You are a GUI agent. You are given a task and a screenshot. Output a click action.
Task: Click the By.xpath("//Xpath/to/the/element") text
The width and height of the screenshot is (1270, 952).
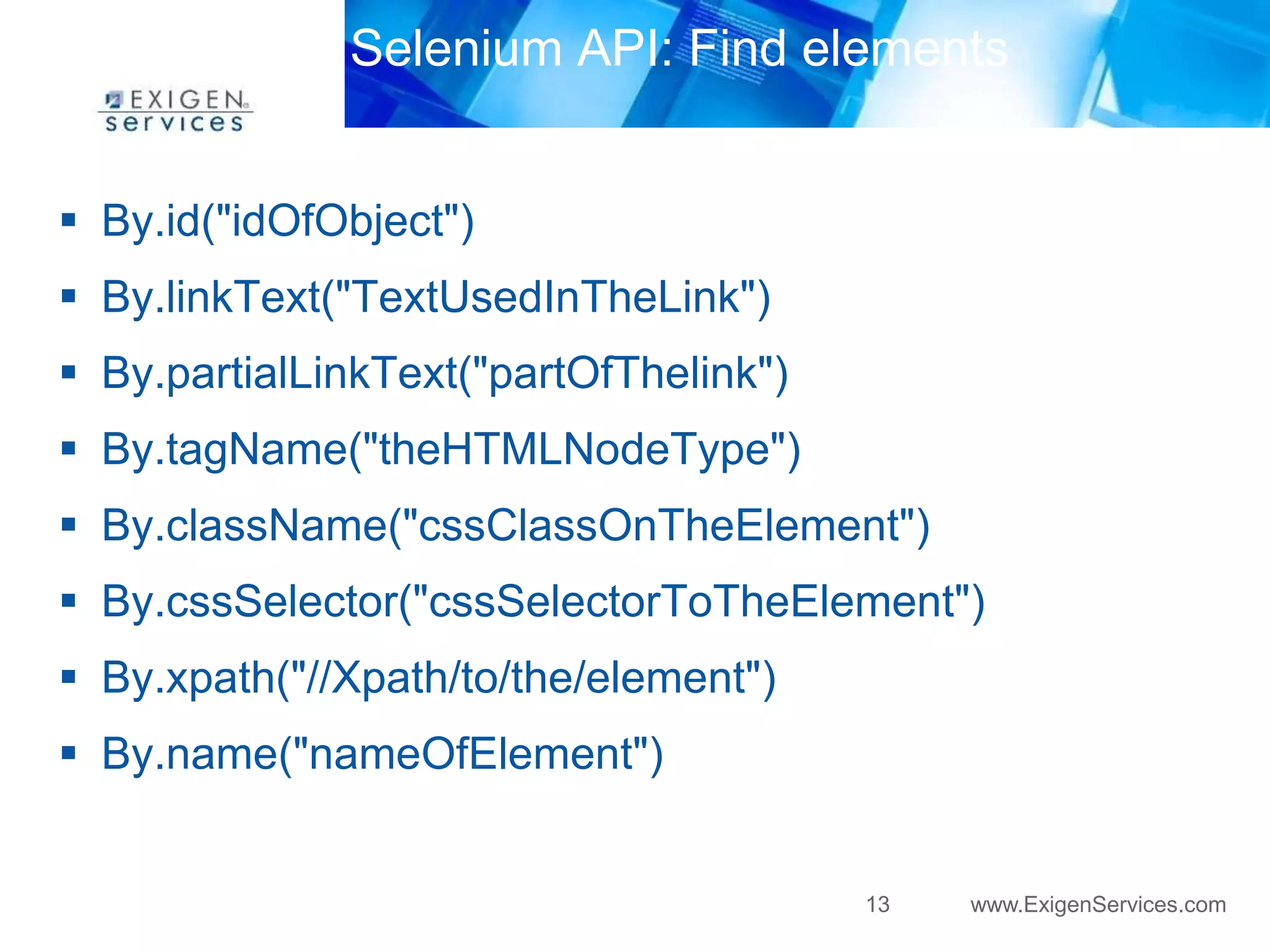[x=438, y=678]
